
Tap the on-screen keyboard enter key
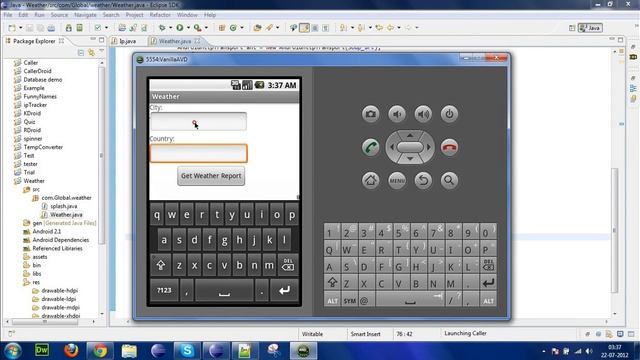click(284, 290)
